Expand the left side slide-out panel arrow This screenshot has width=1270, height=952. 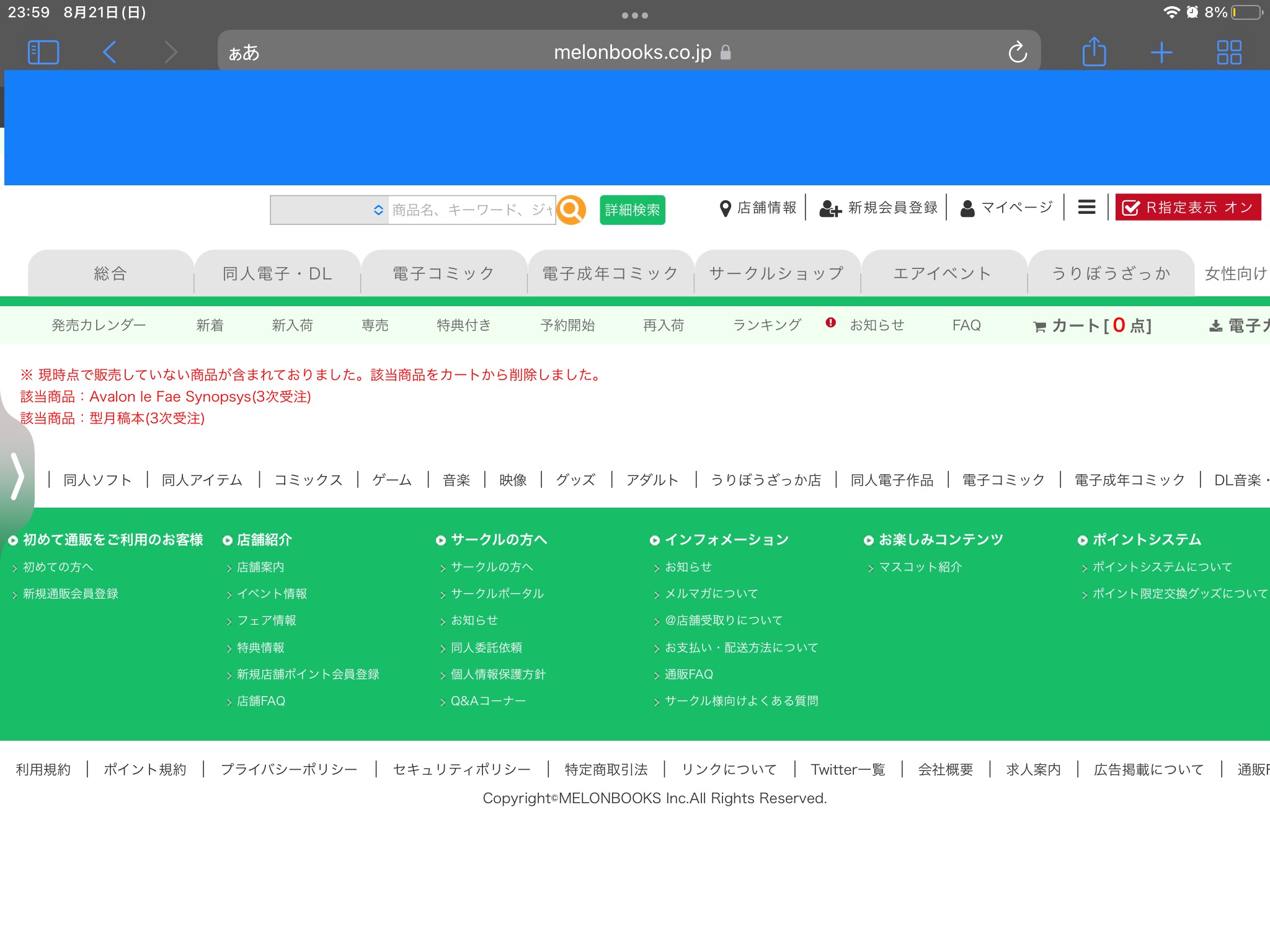pyautogui.click(x=17, y=476)
